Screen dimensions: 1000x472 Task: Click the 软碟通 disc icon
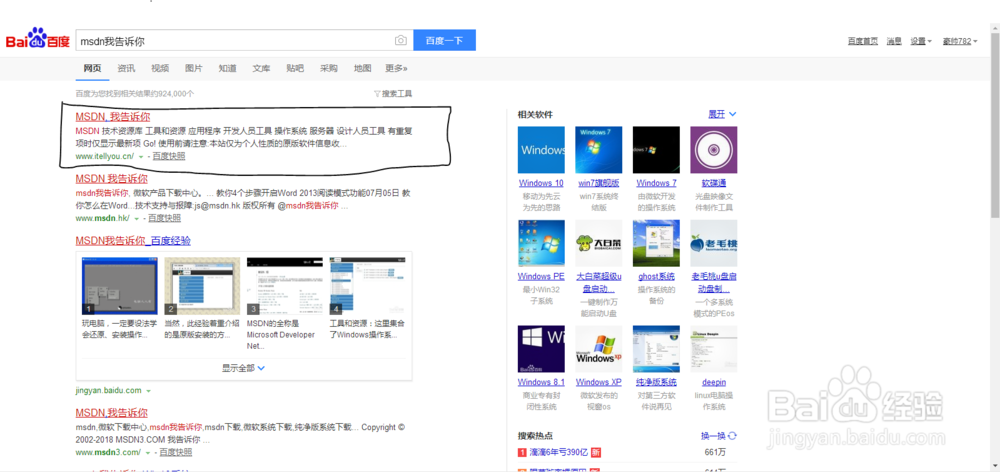click(714, 150)
